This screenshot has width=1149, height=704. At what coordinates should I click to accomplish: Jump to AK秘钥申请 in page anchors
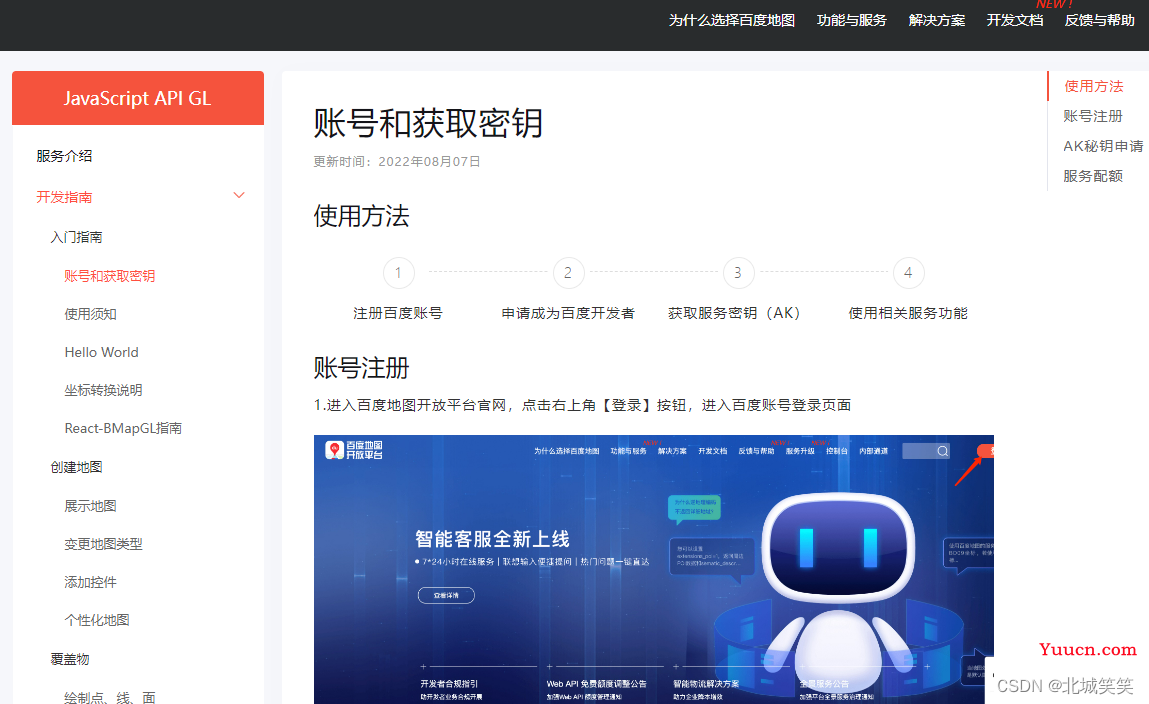[x=1103, y=147]
